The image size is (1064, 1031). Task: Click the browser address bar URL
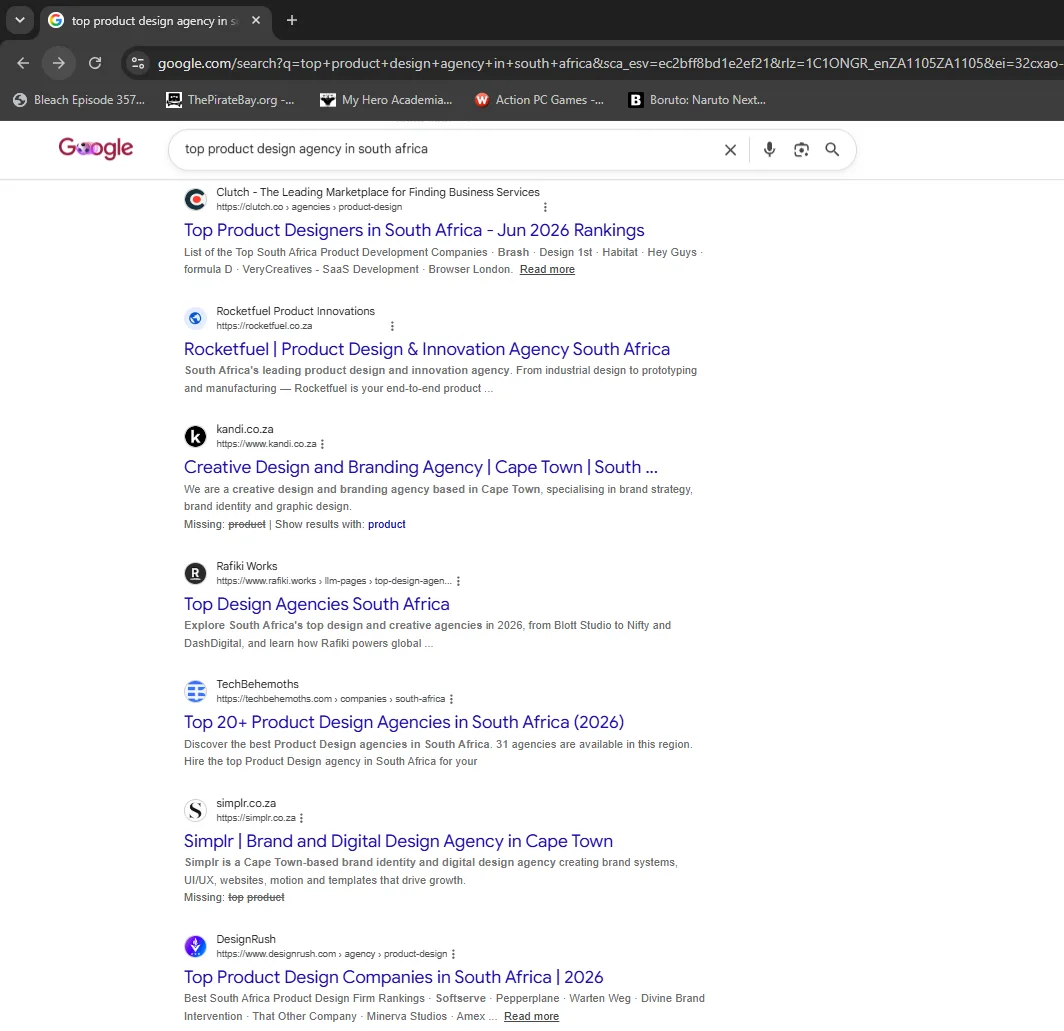[609, 63]
